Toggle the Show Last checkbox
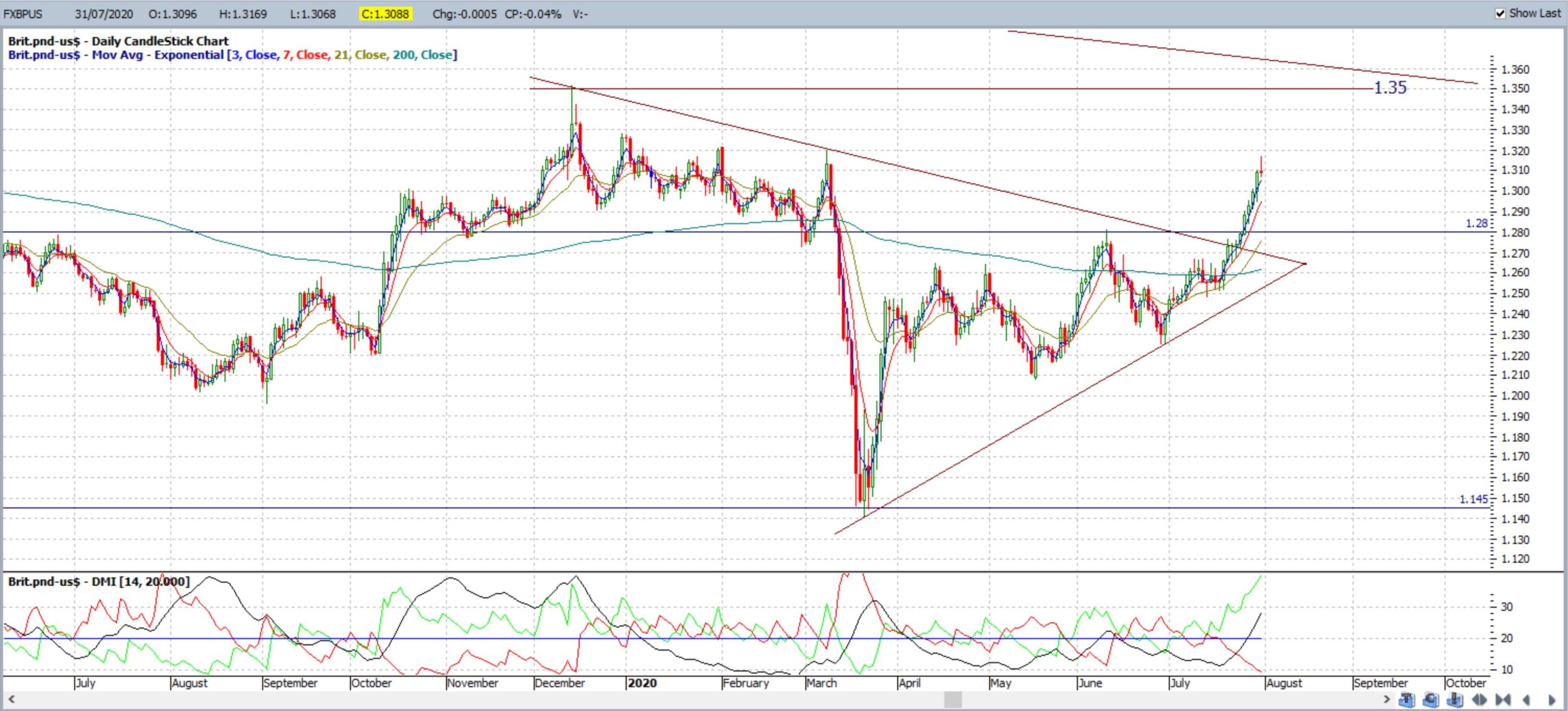This screenshot has height=711, width=1568. coord(1500,13)
